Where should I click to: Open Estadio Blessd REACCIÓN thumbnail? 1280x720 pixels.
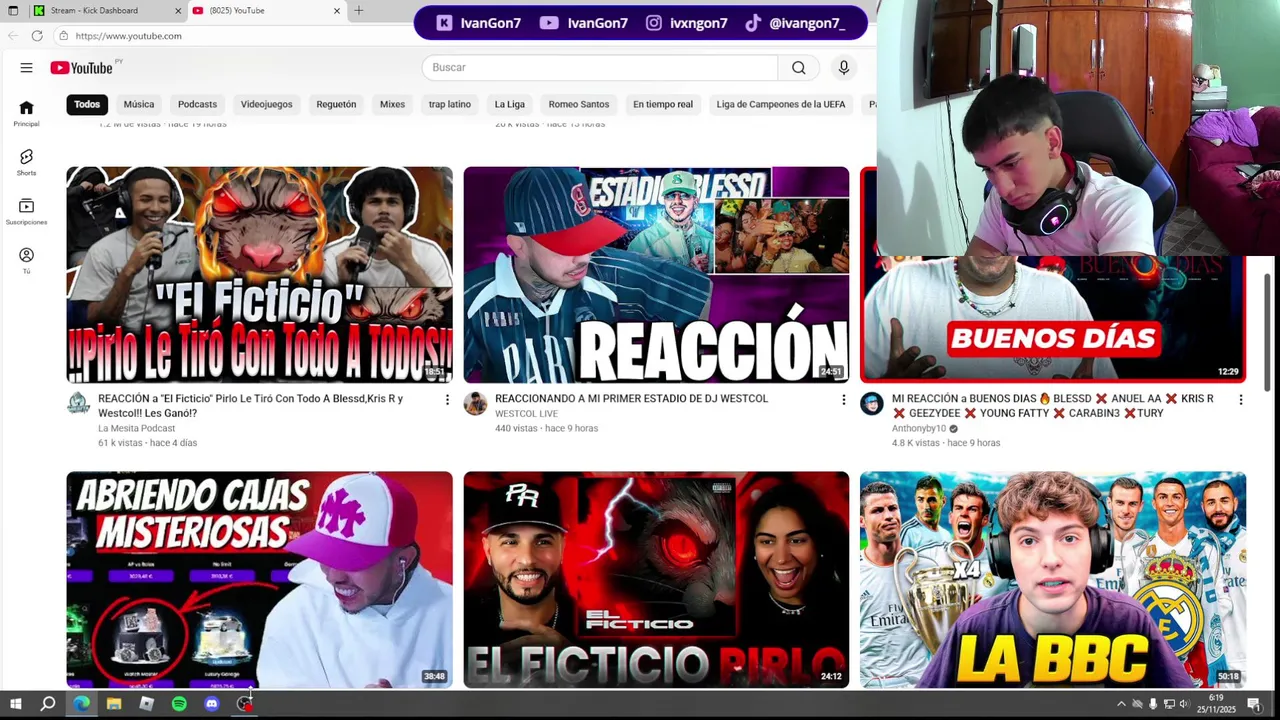point(656,275)
